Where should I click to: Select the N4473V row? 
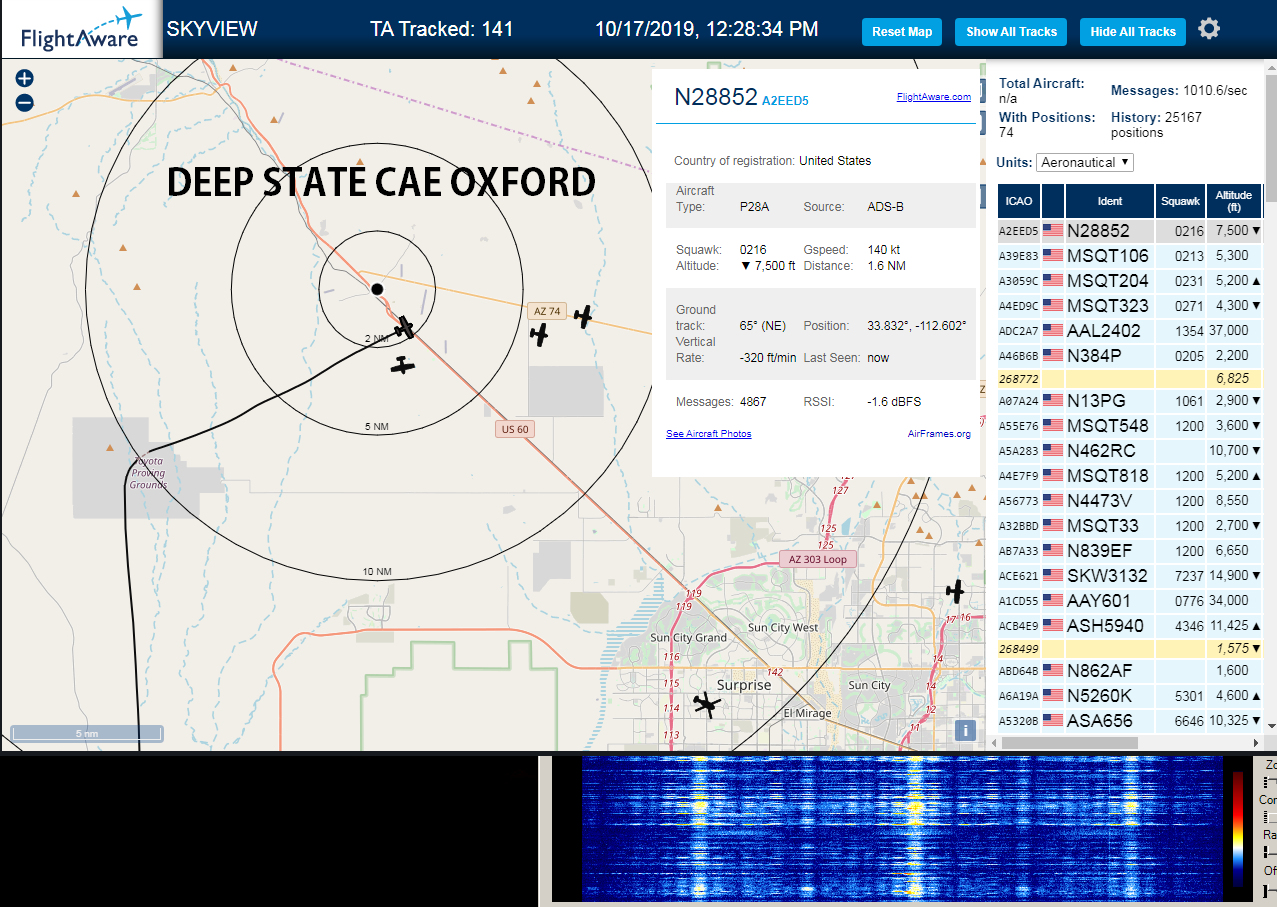point(1130,500)
